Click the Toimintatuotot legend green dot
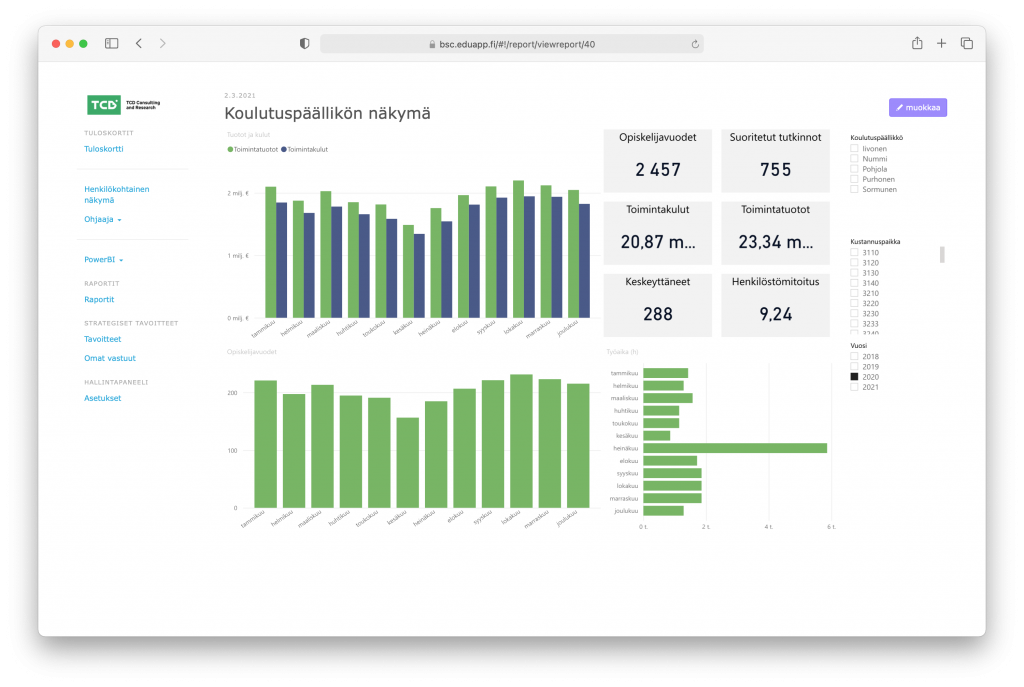1024x687 pixels. (x=230, y=150)
